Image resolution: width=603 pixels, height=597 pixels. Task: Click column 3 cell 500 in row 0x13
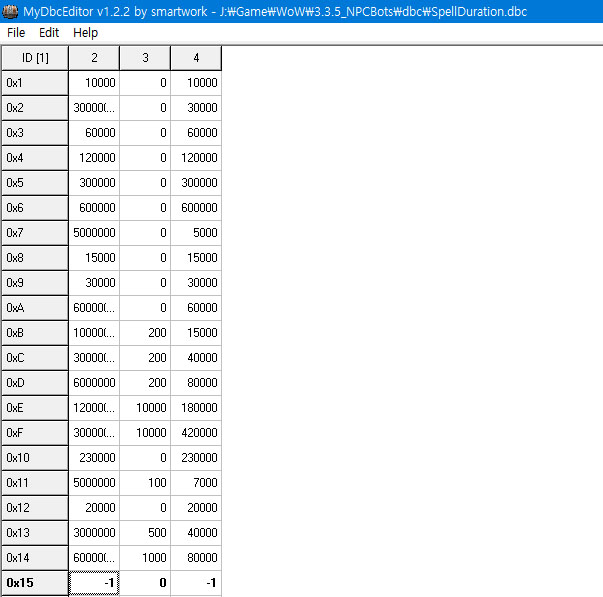[145, 533]
